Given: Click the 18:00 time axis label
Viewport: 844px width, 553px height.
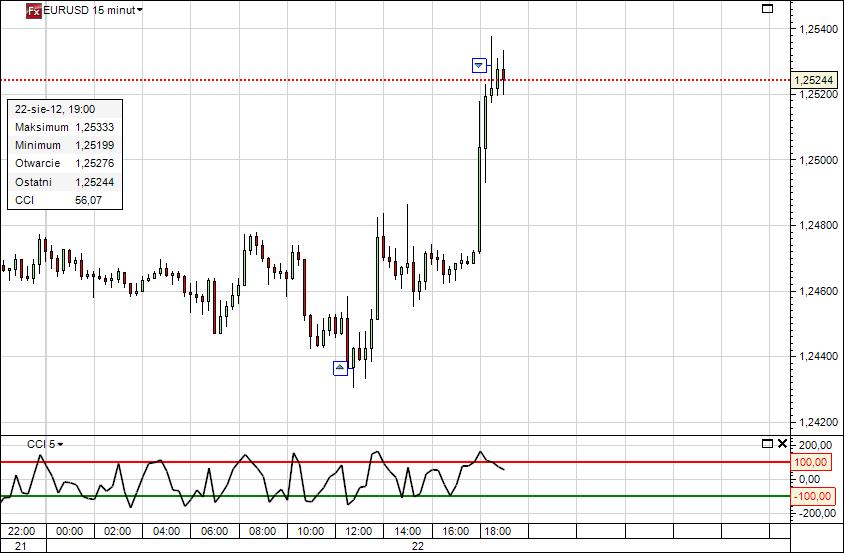Looking at the screenshot, I should [497, 531].
